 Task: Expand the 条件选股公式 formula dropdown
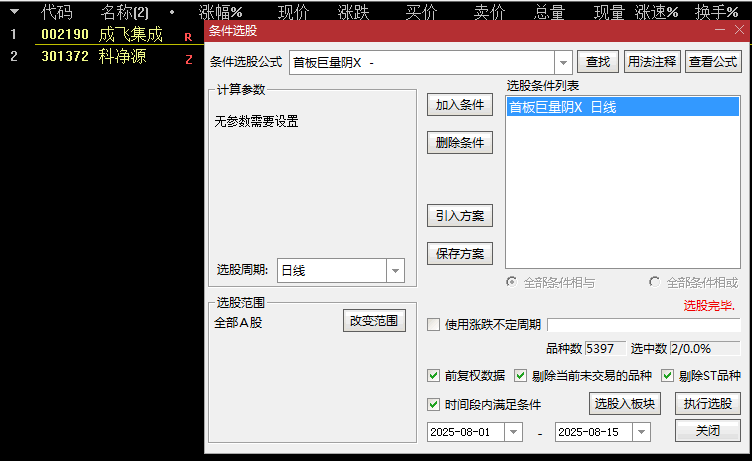point(563,62)
